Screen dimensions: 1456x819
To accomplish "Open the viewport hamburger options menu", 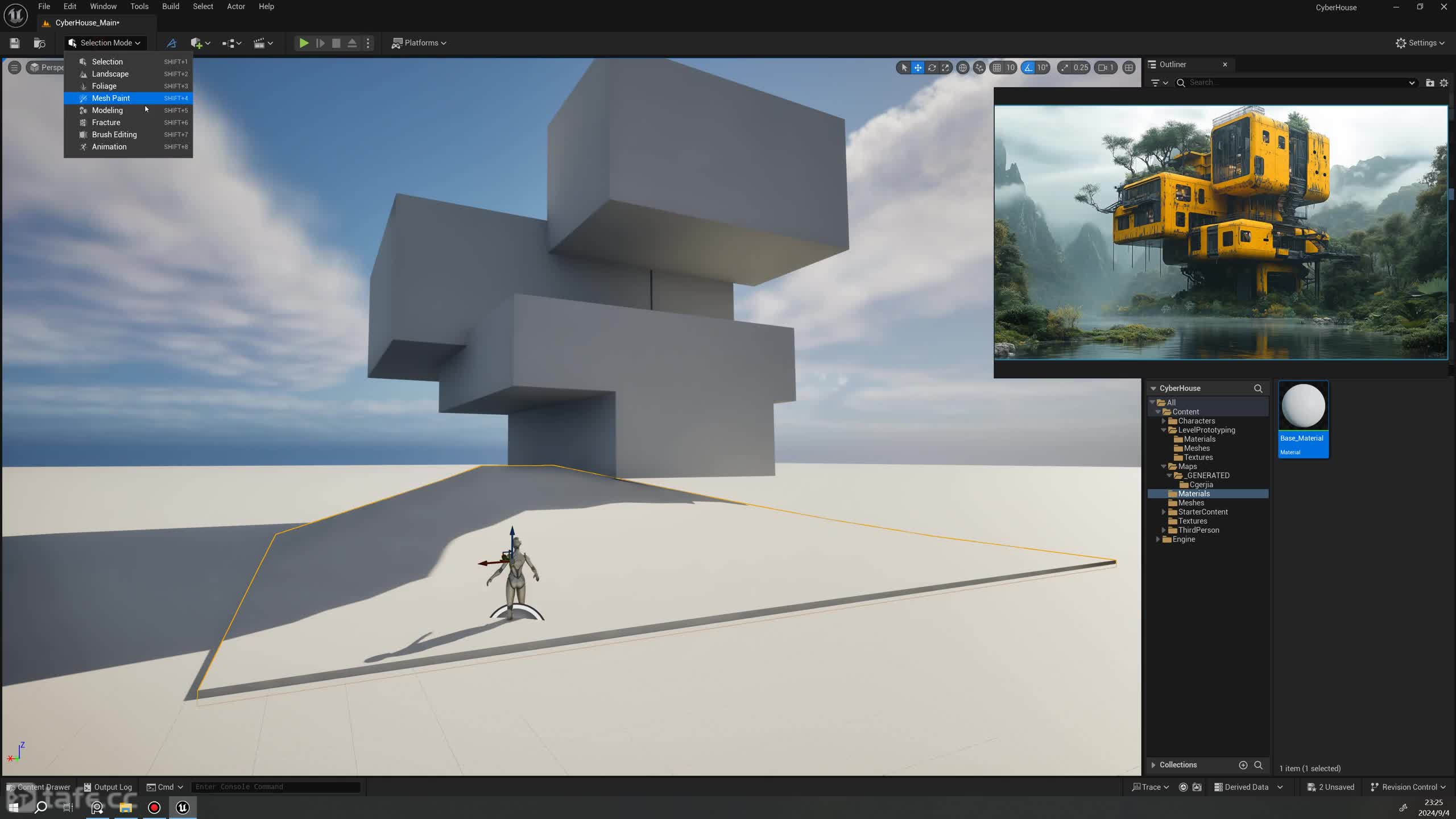I will pos(14,68).
